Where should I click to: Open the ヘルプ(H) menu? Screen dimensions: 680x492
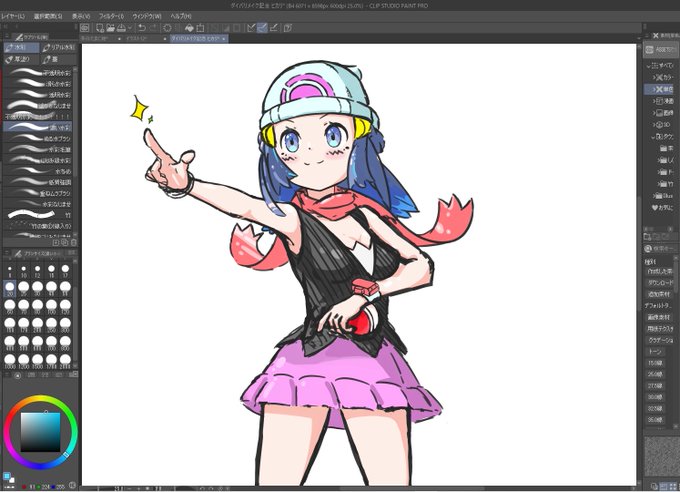pyautogui.click(x=181, y=16)
